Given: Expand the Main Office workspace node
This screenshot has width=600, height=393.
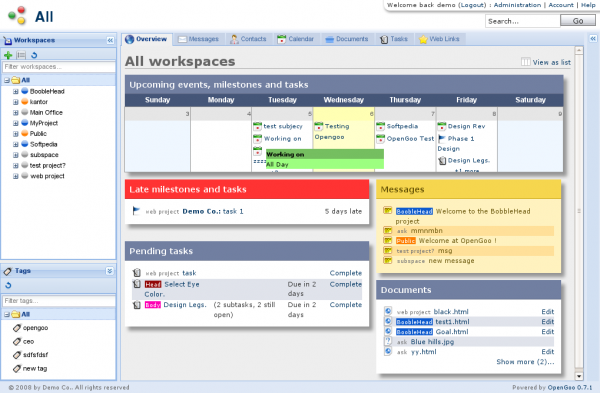Looking at the screenshot, I should click(x=15, y=113).
